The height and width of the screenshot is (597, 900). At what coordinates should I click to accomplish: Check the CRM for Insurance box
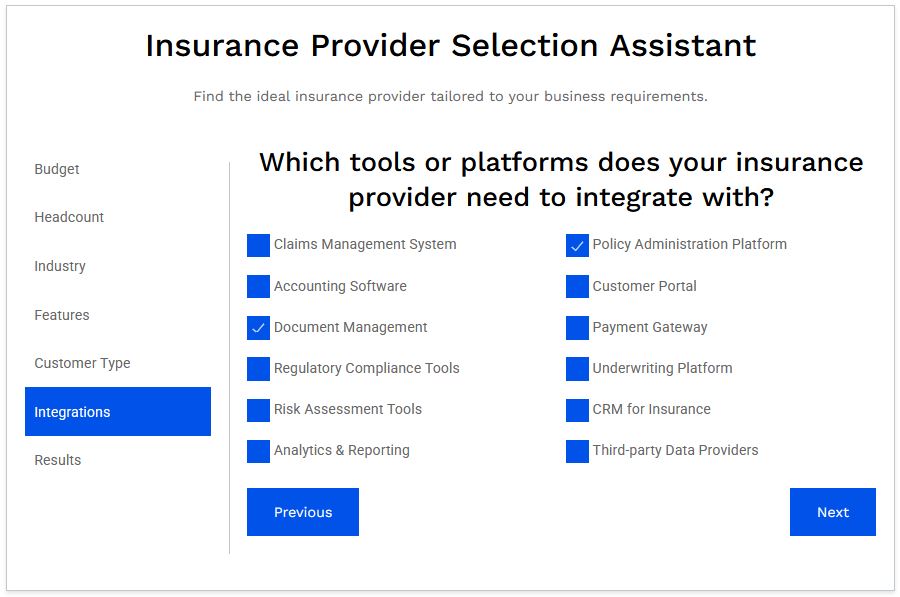click(x=577, y=410)
